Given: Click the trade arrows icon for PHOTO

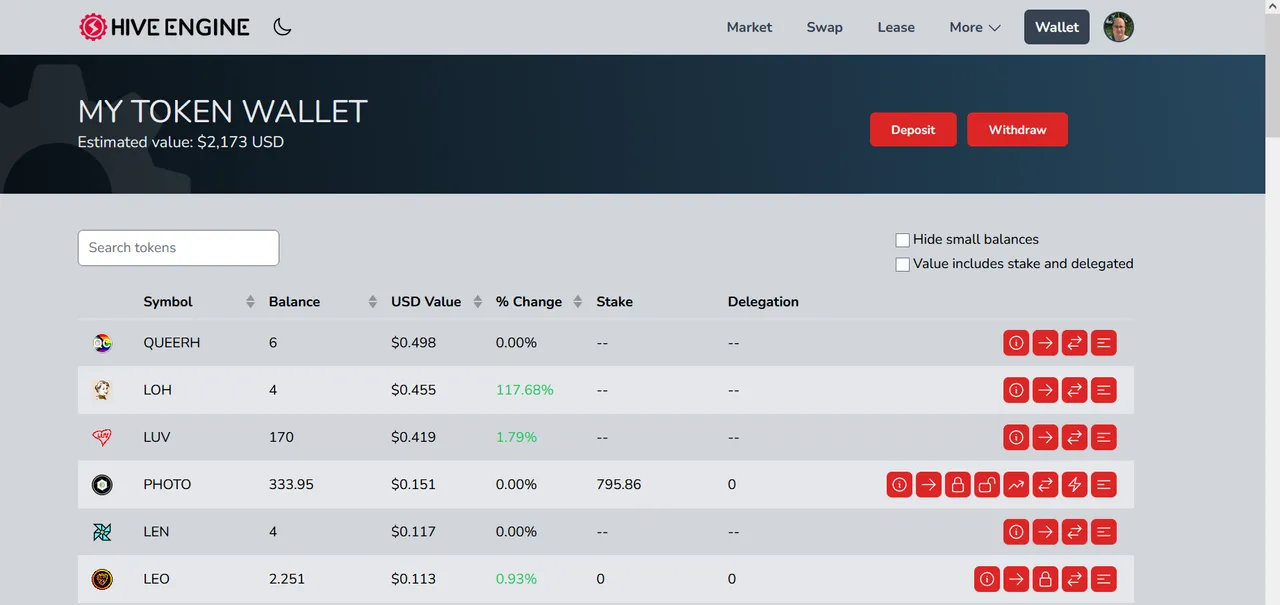Looking at the screenshot, I should click(x=1045, y=485).
